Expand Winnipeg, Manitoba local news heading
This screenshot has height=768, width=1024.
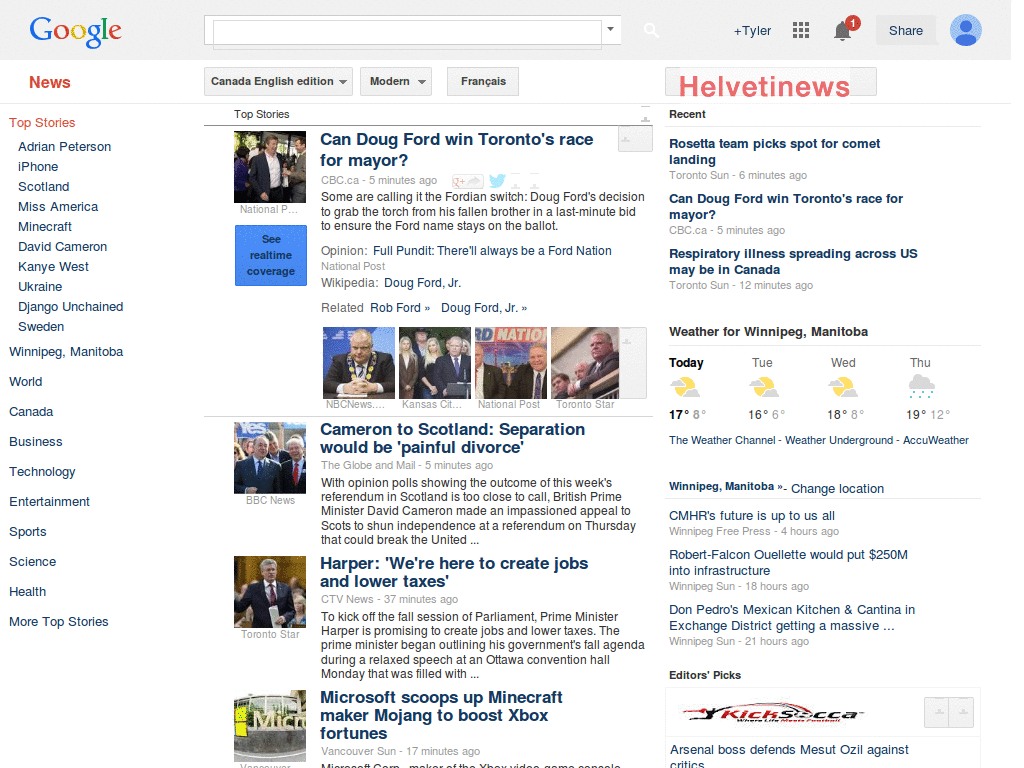click(726, 487)
